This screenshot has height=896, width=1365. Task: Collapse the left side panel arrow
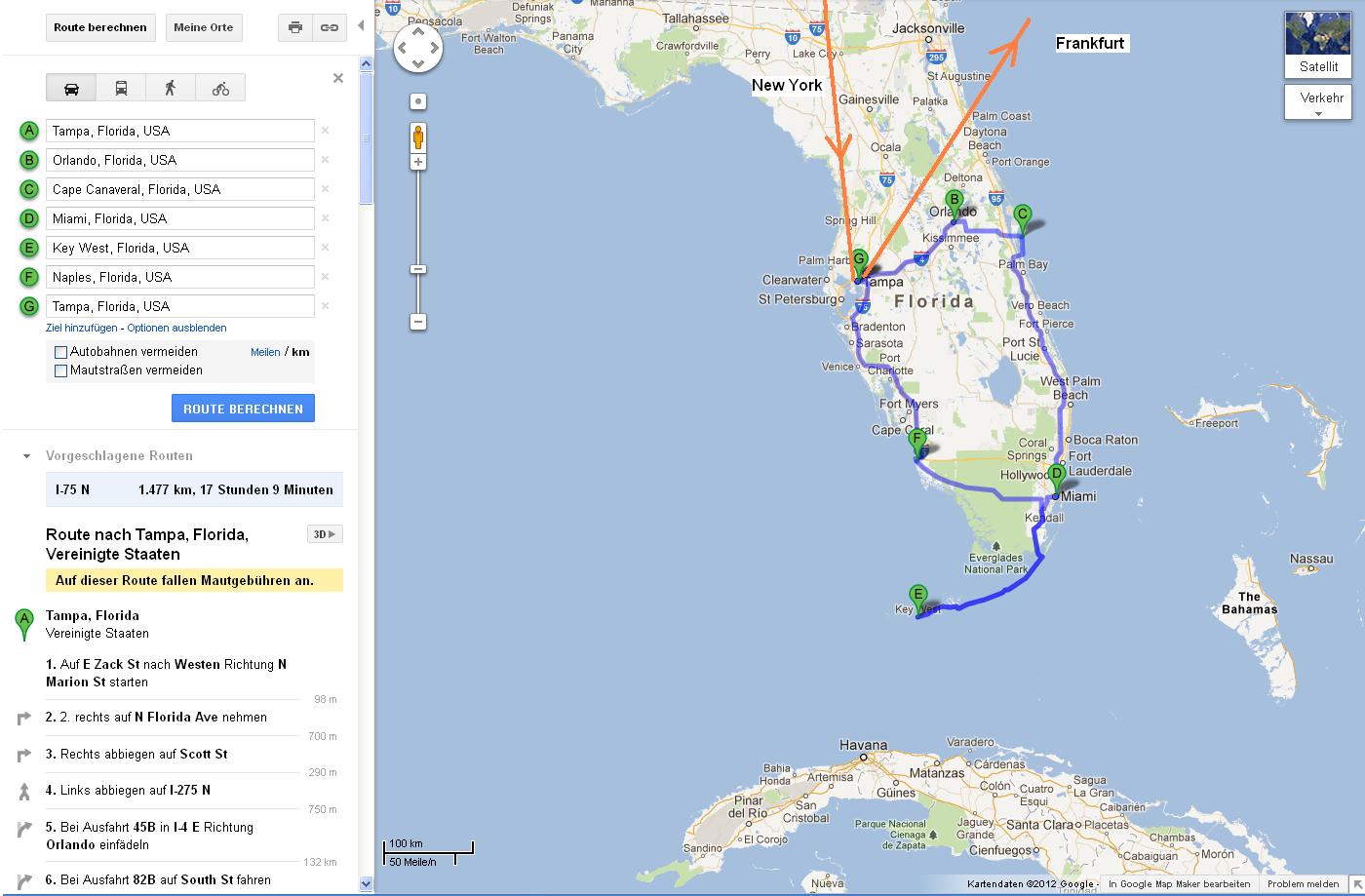tap(360, 25)
